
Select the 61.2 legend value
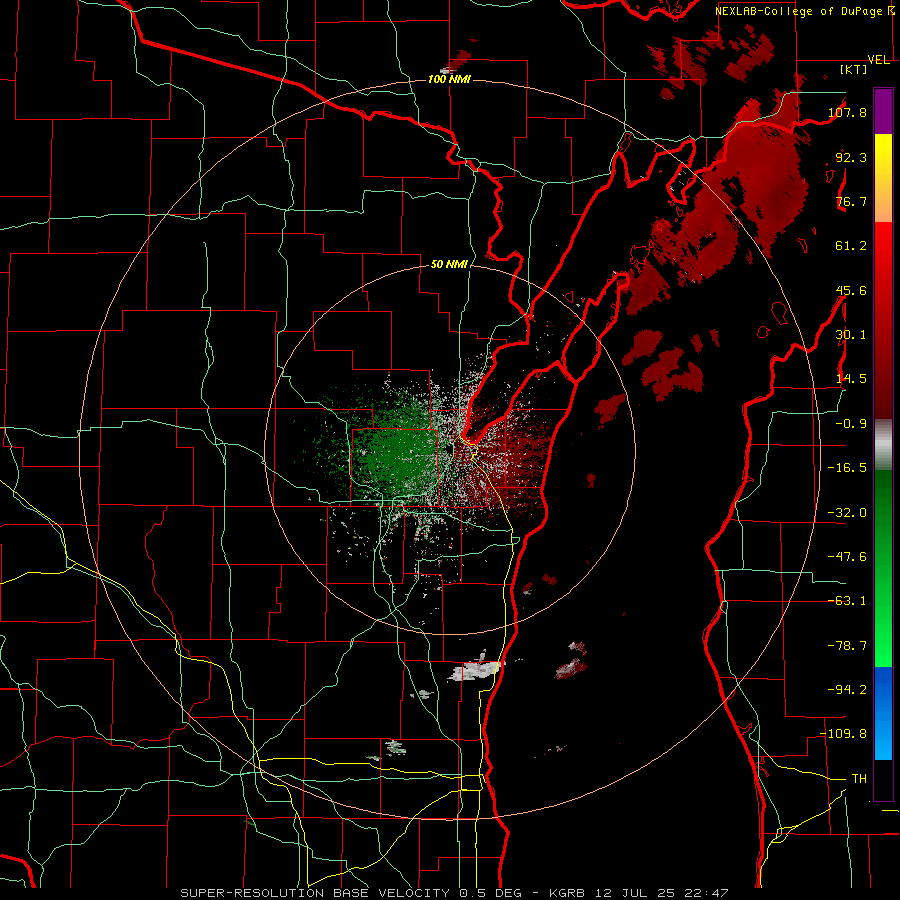(851, 246)
